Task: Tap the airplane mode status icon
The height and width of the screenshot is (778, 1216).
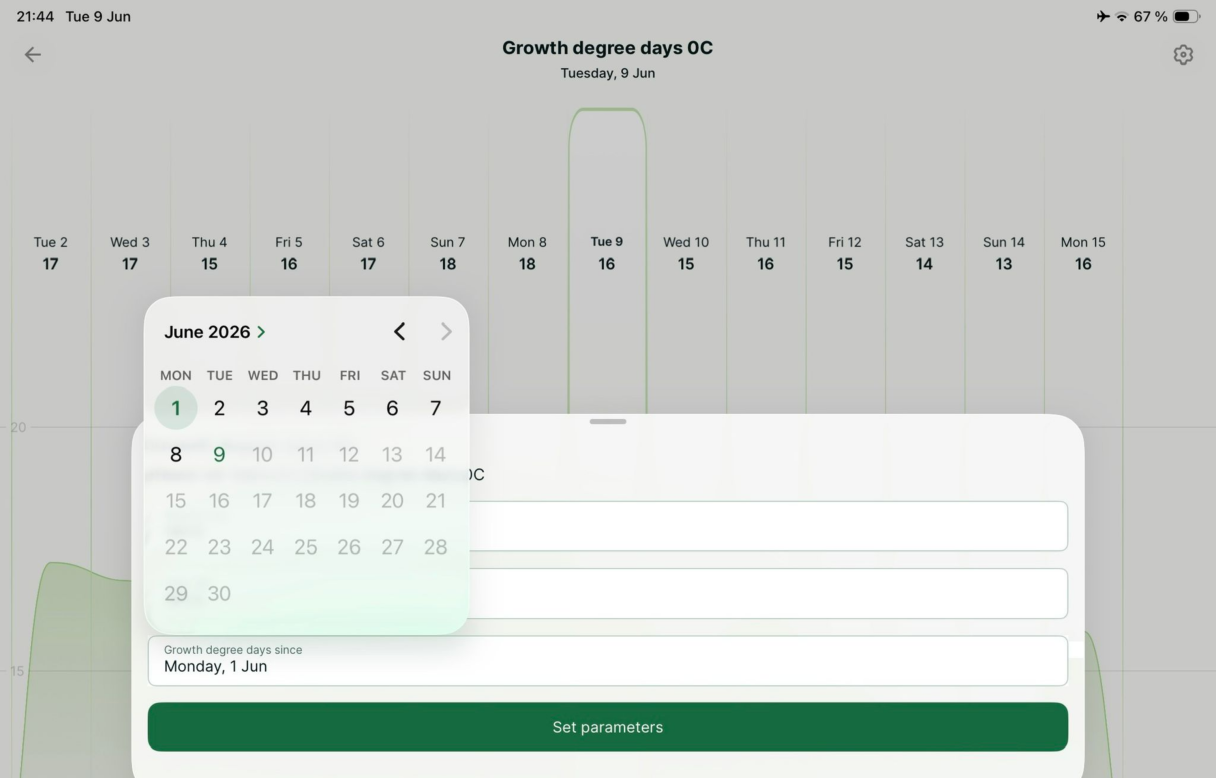Action: tap(1102, 17)
